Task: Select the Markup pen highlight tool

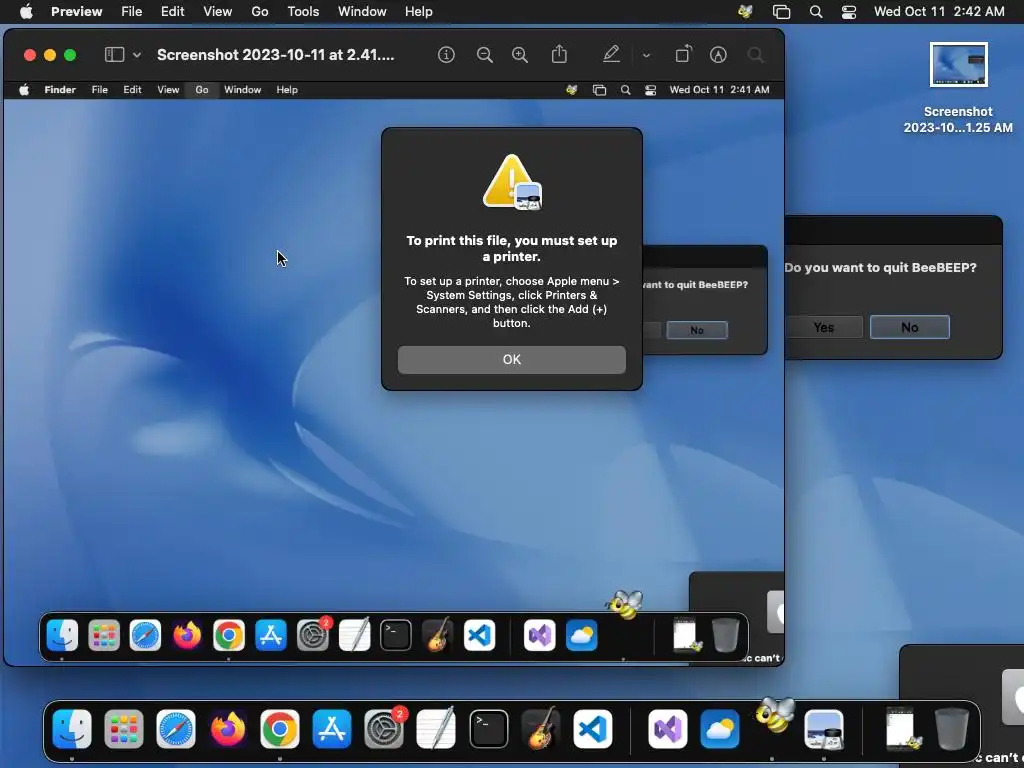Action: point(611,54)
